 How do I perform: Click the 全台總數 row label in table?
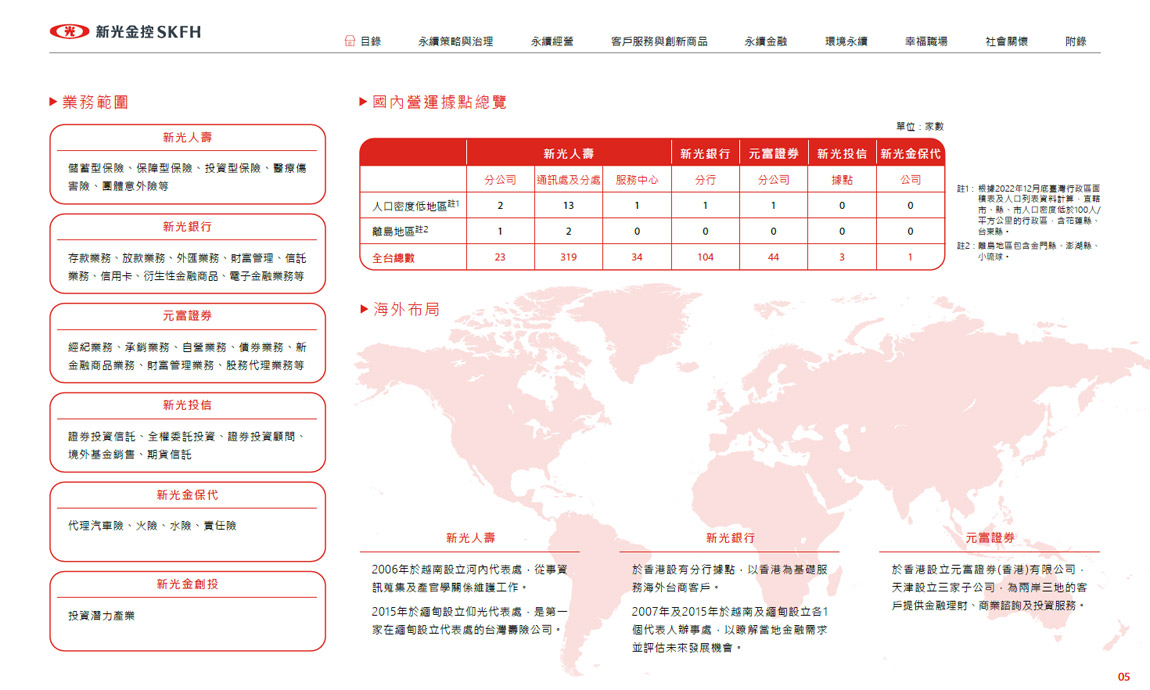point(386,258)
